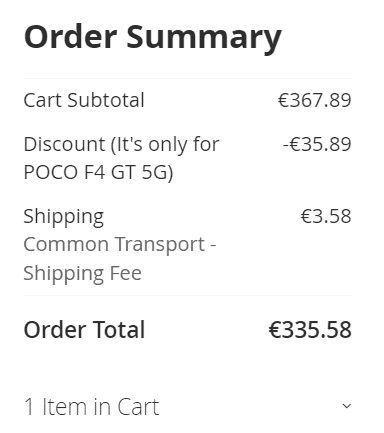Select the POCO F4 GT 5G text
Screen dimensions: 384x433
point(97,172)
